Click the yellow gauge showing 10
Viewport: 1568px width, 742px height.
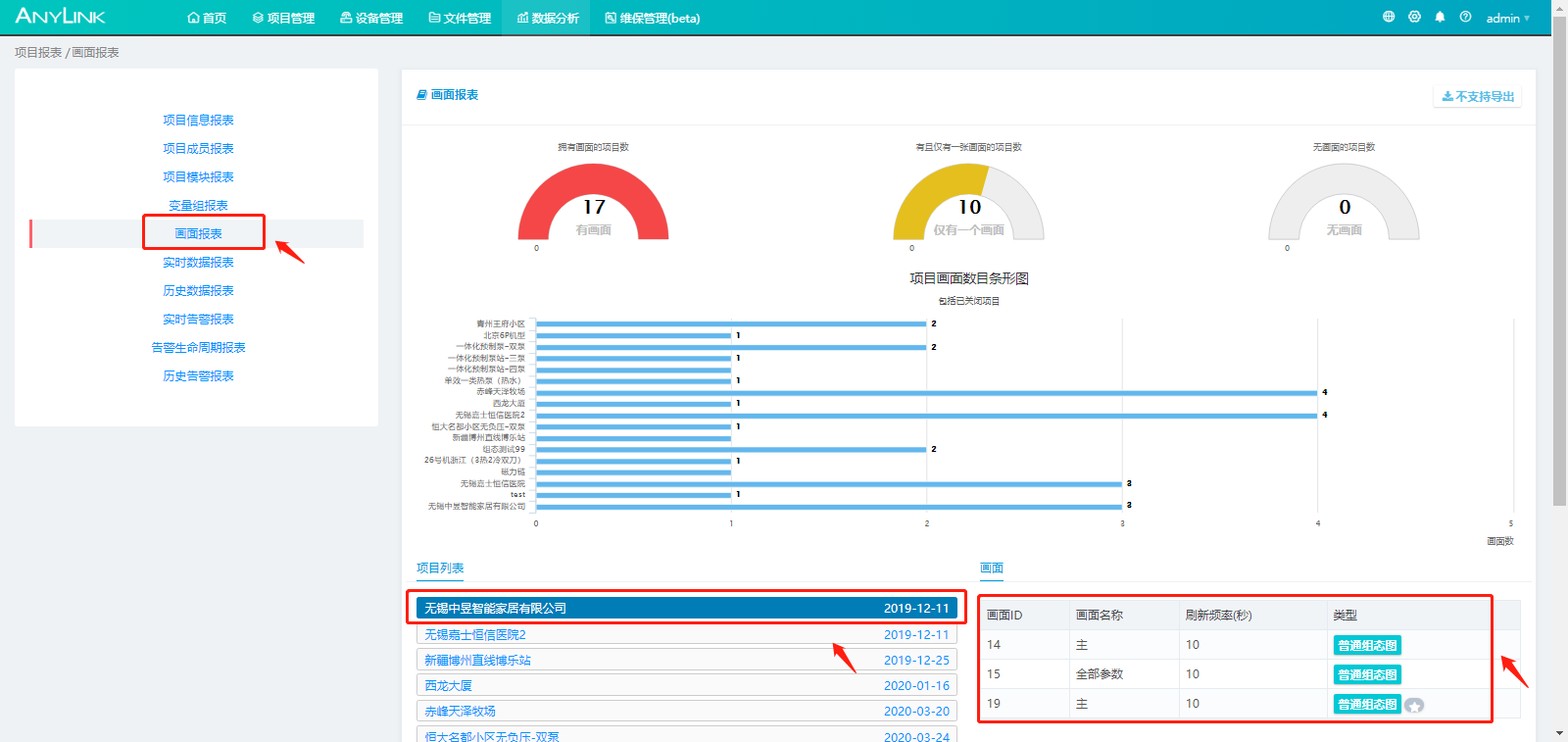click(x=968, y=201)
